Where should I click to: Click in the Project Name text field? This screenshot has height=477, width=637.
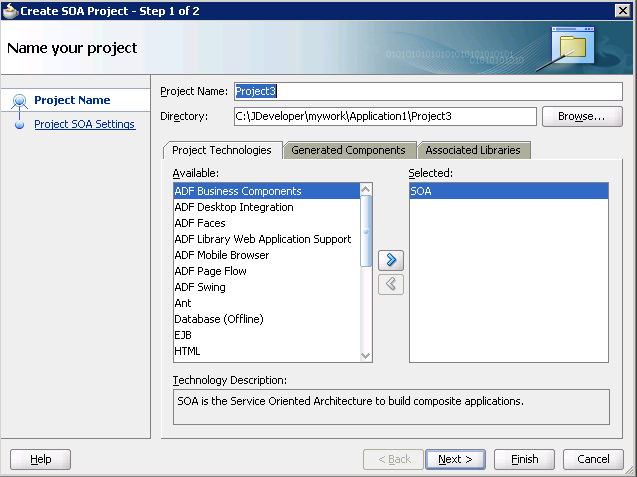click(428, 91)
